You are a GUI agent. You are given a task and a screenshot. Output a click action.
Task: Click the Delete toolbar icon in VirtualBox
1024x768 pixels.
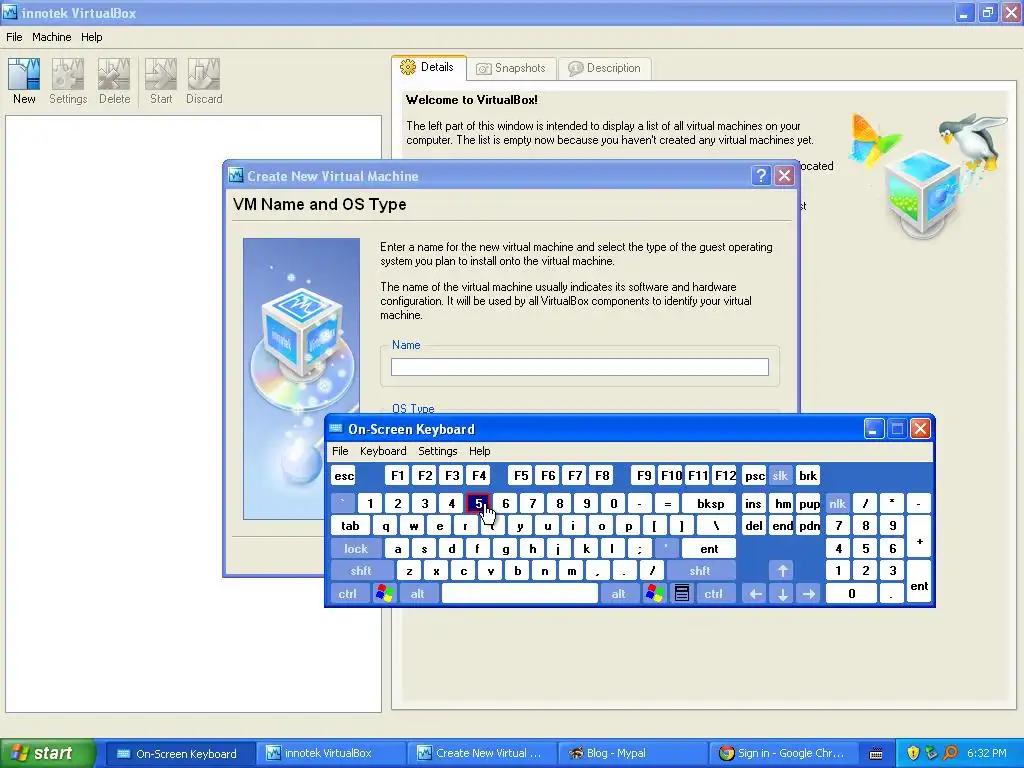pyautogui.click(x=114, y=81)
